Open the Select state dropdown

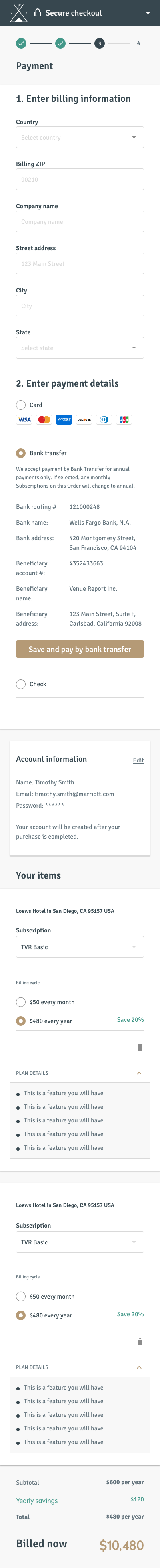pyautogui.click(x=80, y=348)
